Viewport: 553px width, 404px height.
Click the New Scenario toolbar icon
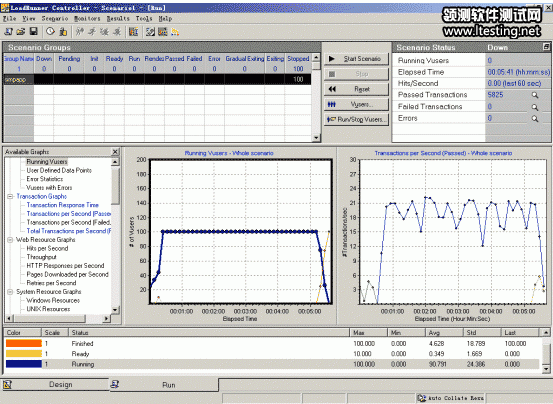pos(8,32)
